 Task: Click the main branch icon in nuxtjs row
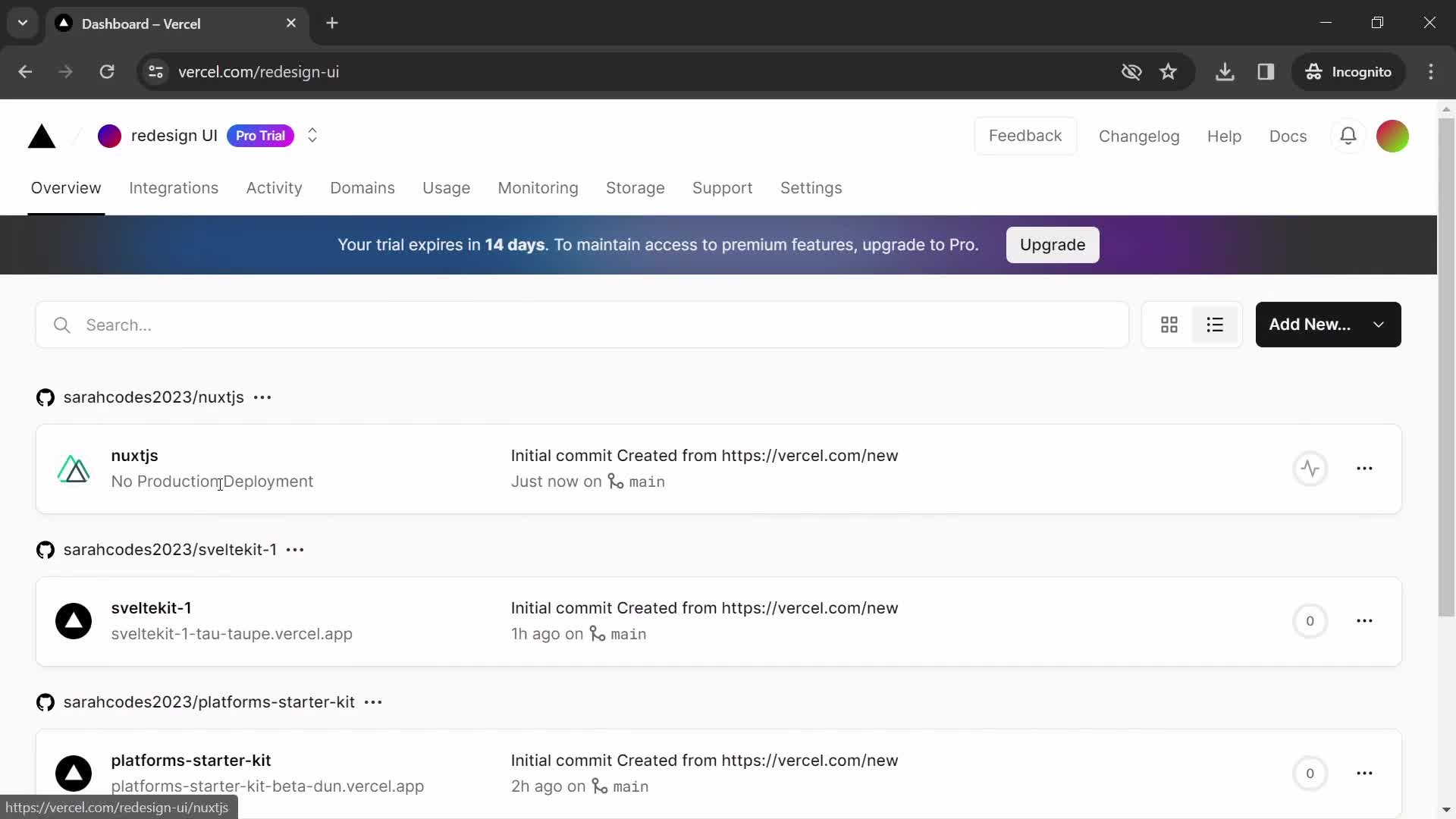click(x=616, y=482)
